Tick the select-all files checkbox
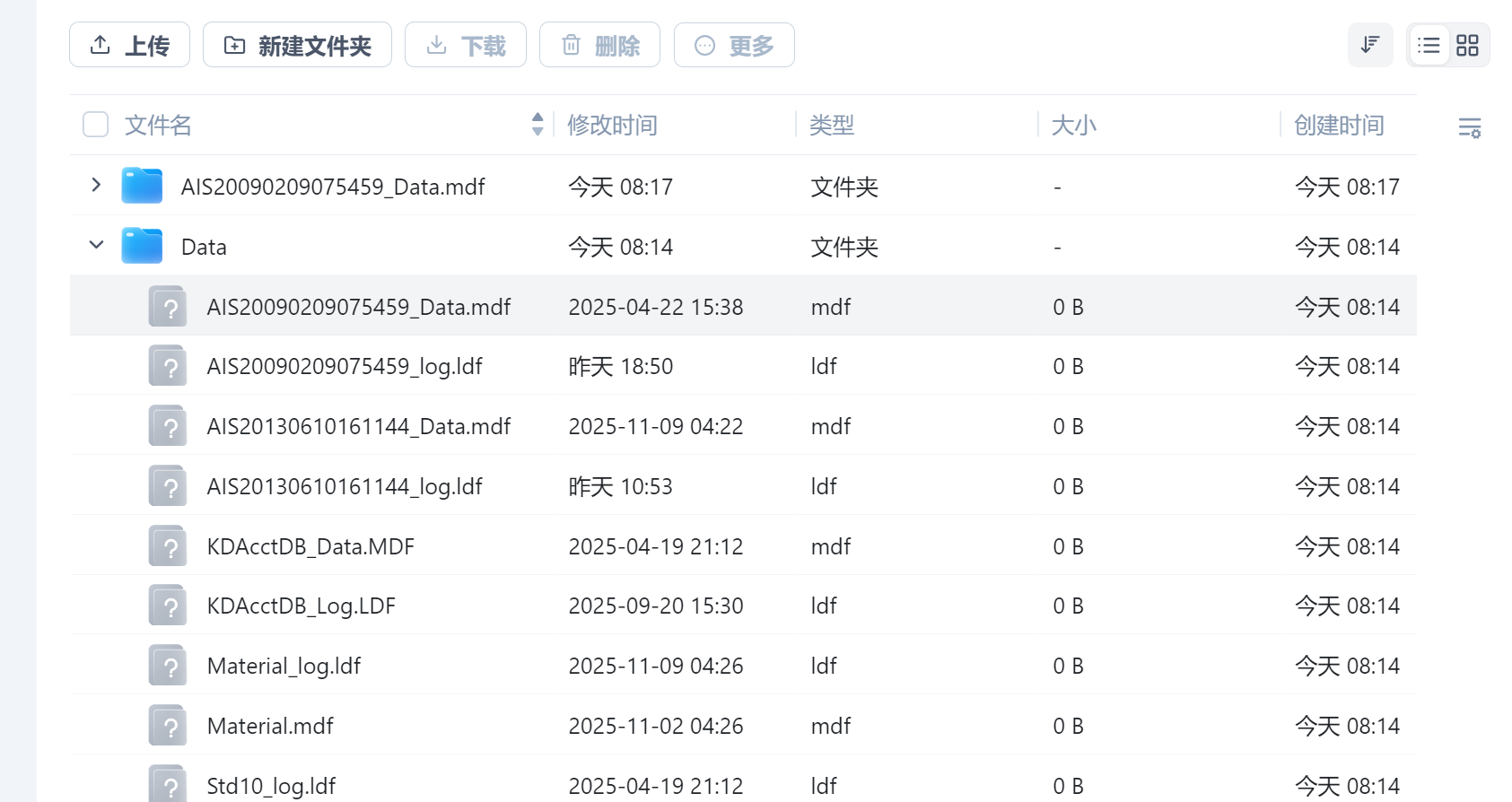The image size is (1512, 802). (x=96, y=125)
